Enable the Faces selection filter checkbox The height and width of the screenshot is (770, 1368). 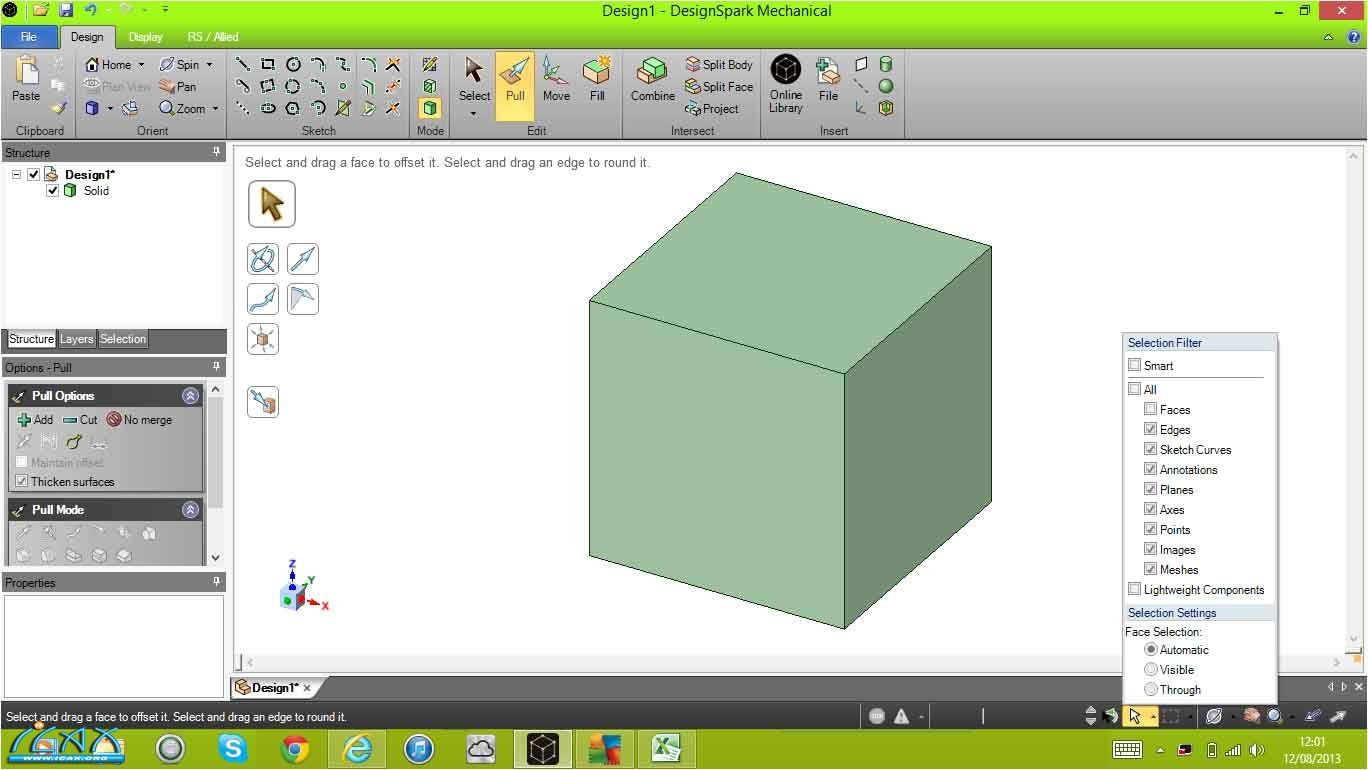[x=1150, y=410]
